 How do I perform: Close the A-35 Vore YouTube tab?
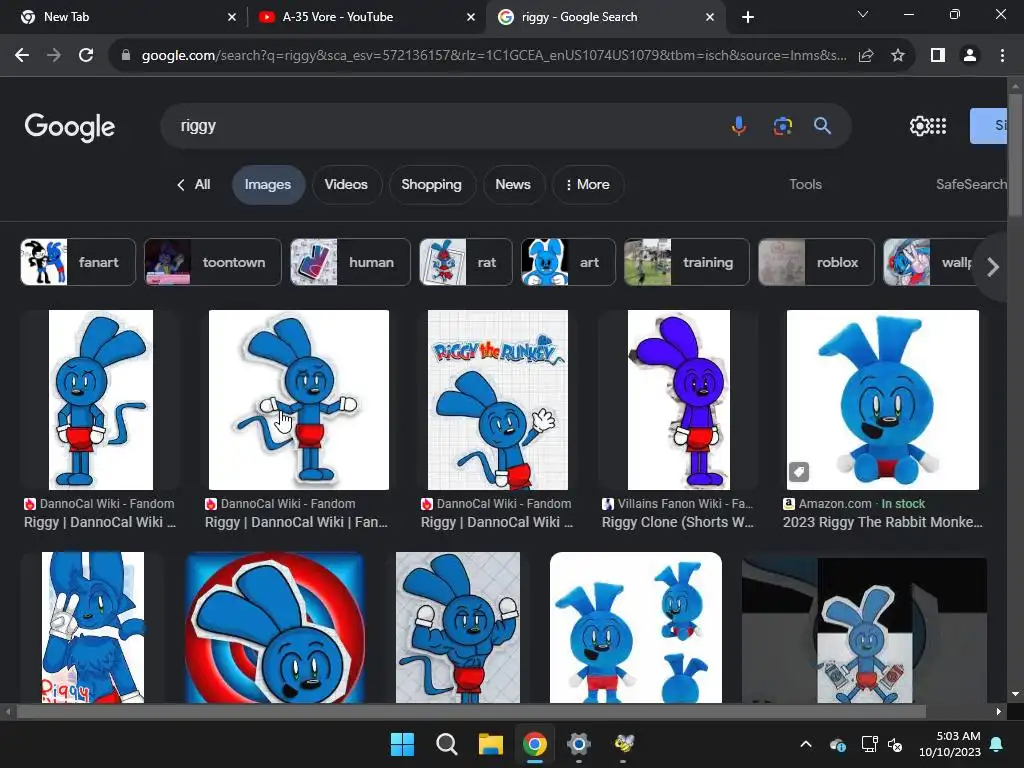[x=471, y=17]
